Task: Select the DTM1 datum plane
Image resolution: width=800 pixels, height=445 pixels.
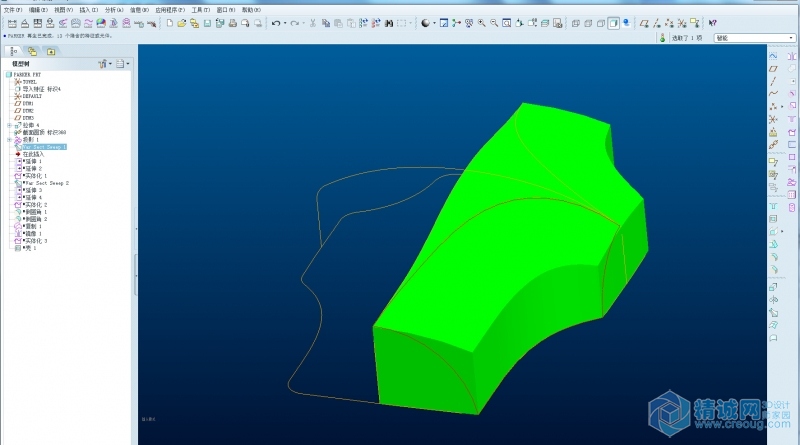Action: [x=24, y=103]
